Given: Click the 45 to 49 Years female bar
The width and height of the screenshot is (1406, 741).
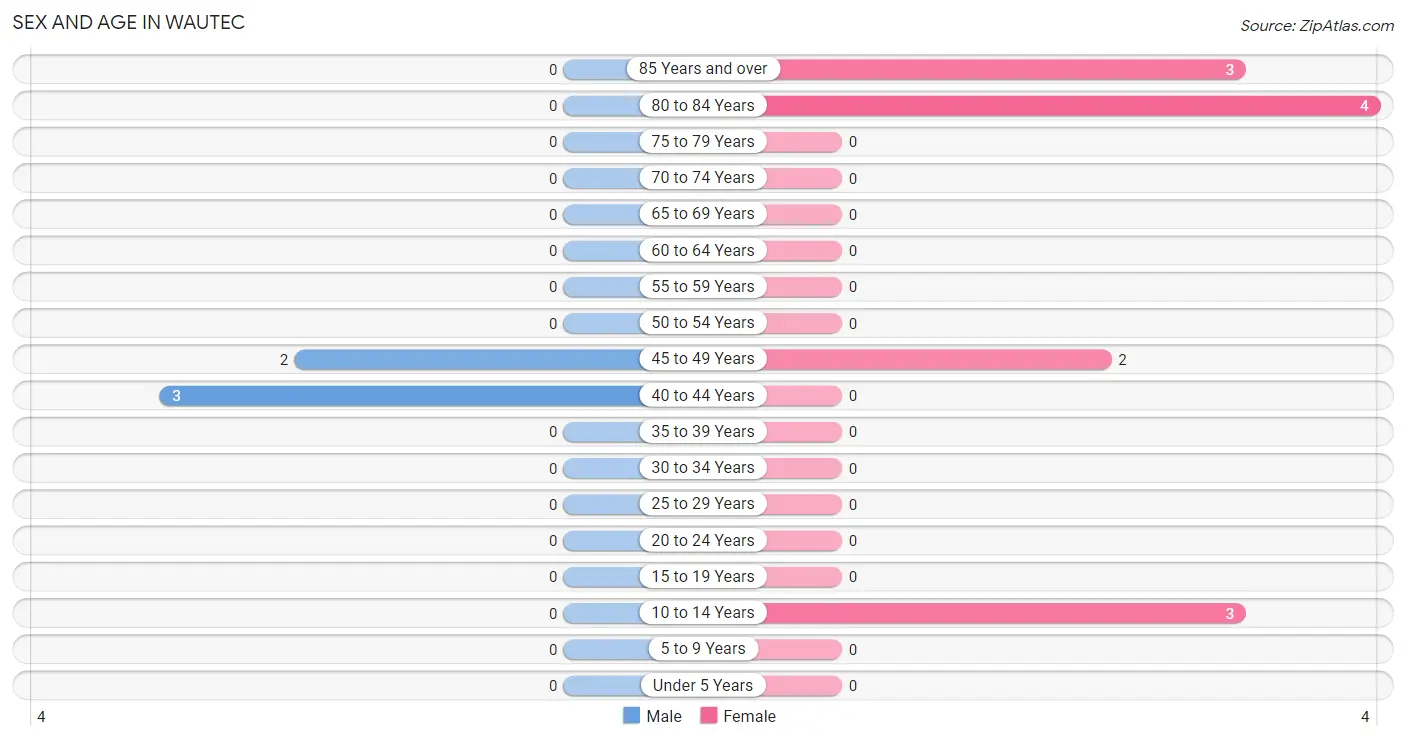Looking at the screenshot, I should (x=936, y=359).
